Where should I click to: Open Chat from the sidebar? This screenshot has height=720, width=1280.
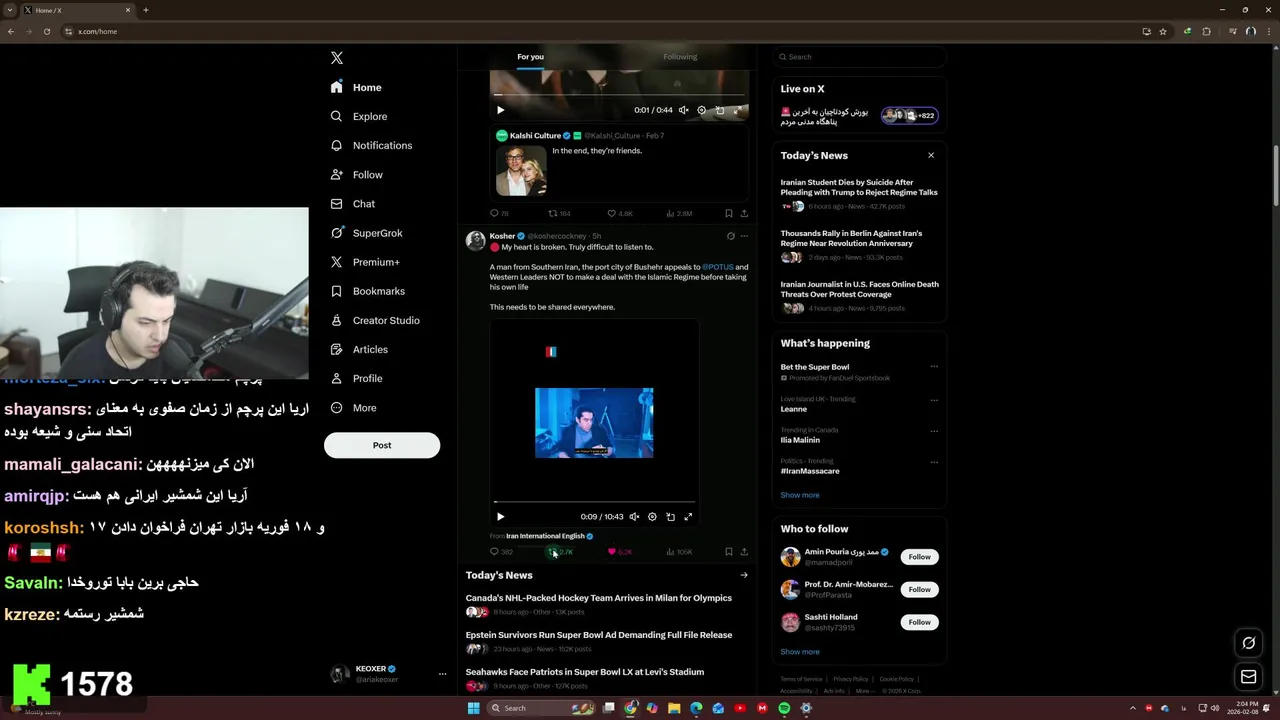[353, 203]
